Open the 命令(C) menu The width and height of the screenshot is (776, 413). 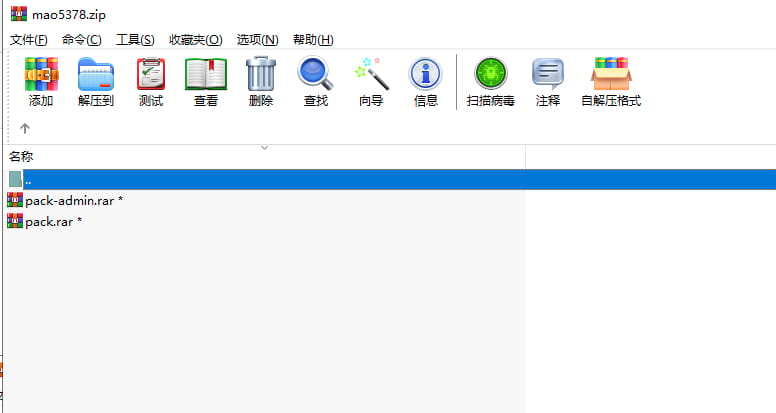point(82,40)
